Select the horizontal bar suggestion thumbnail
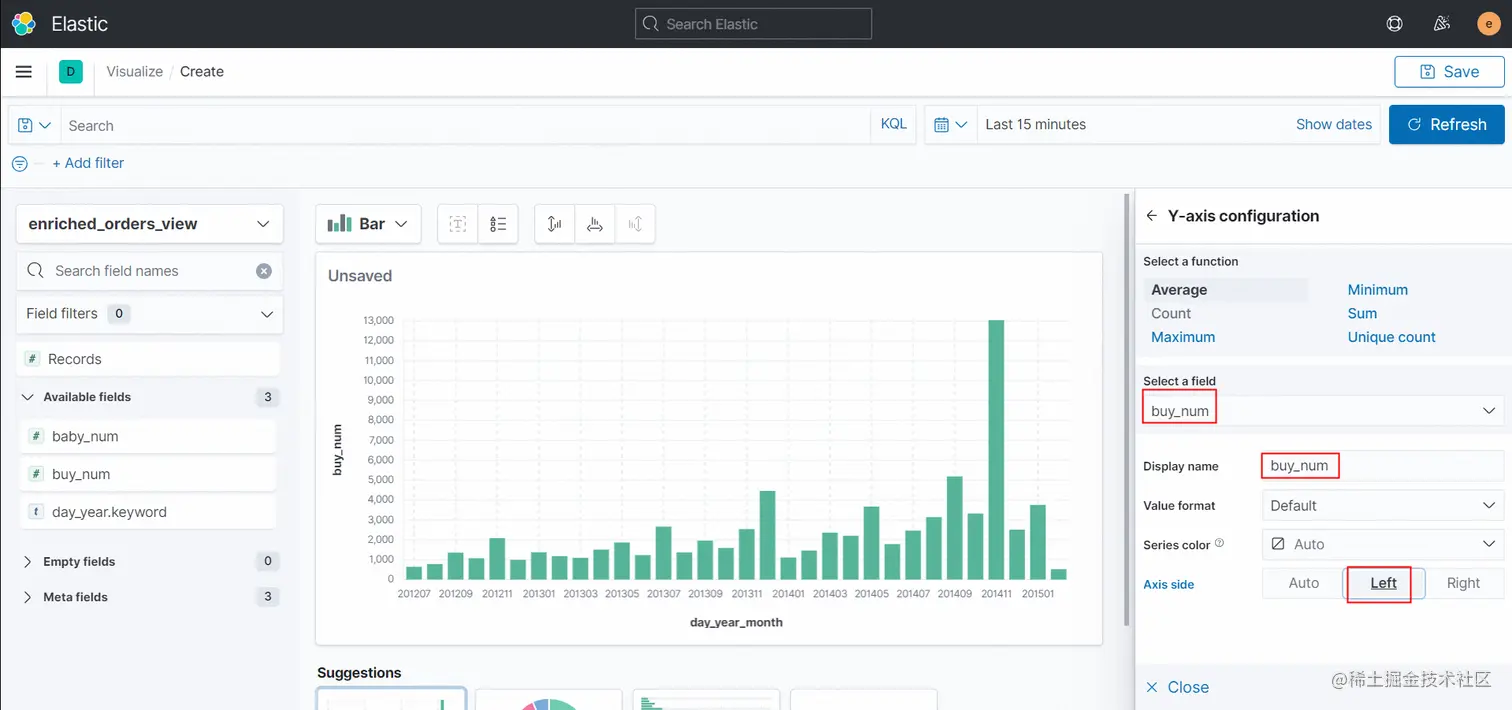 [x=706, y=699]
